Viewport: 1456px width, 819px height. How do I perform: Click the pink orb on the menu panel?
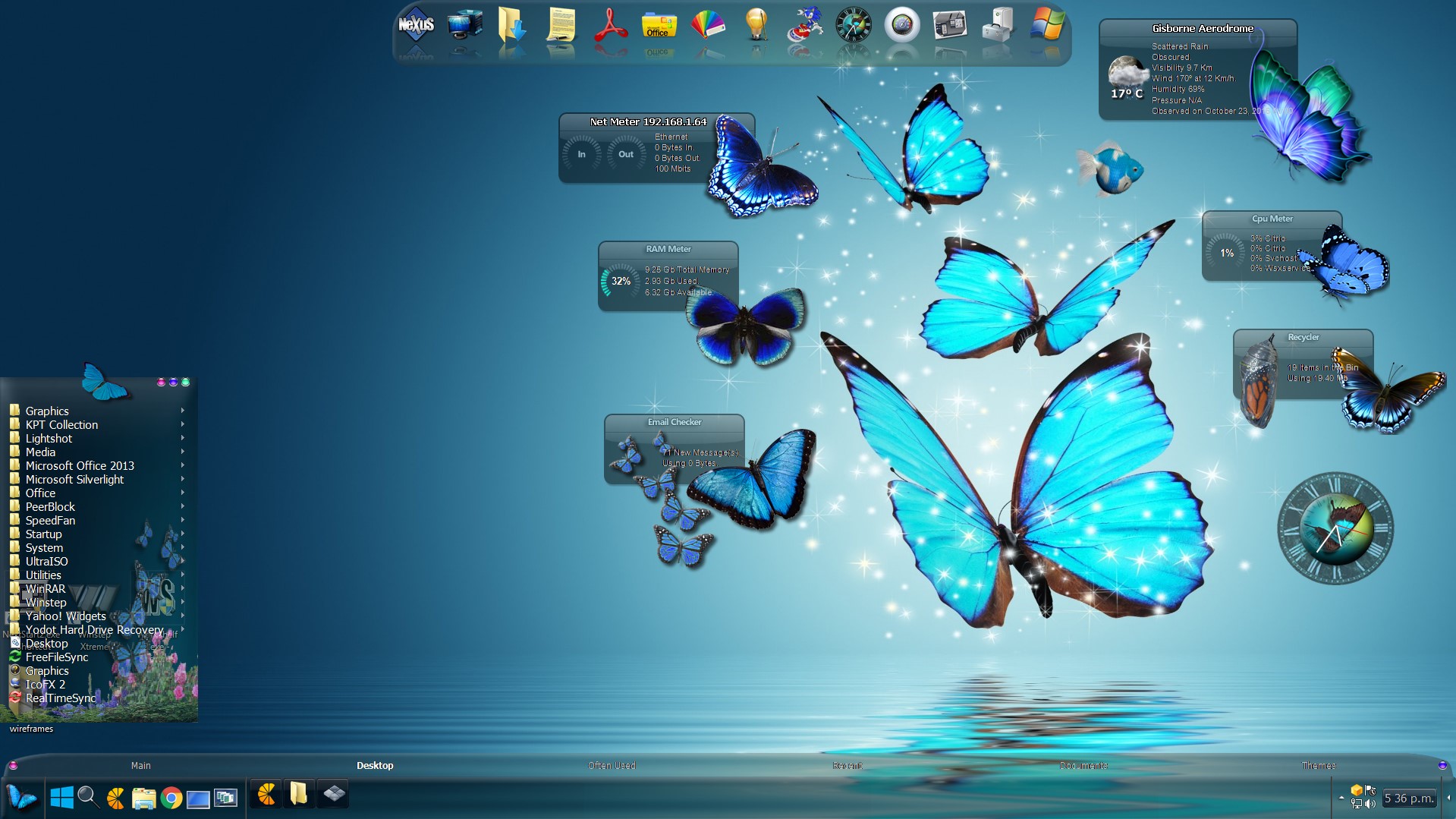click(x=161, y=383)
